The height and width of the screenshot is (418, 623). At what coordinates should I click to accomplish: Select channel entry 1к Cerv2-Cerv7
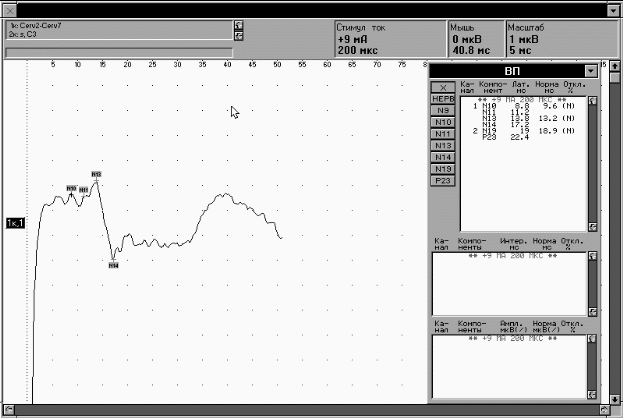[x=36, y=25]
